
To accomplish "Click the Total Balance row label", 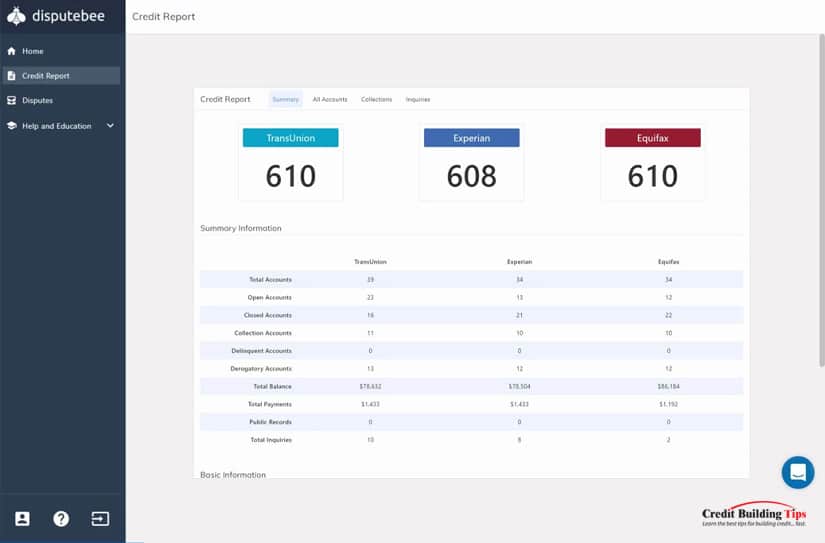I will click(x=273, y=386).
